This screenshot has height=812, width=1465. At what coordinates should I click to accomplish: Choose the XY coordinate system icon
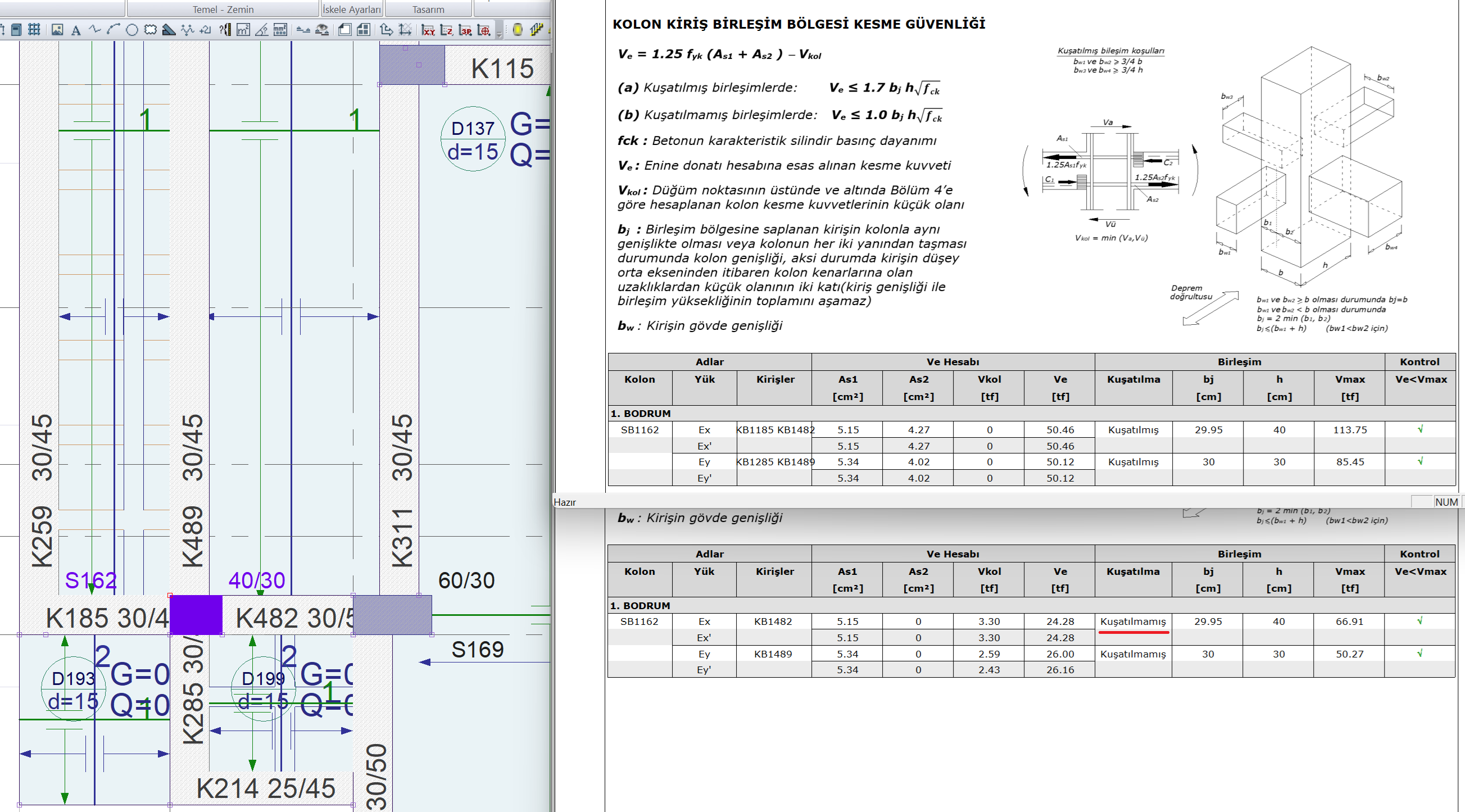pyautogui.click(x=428, y=30)
